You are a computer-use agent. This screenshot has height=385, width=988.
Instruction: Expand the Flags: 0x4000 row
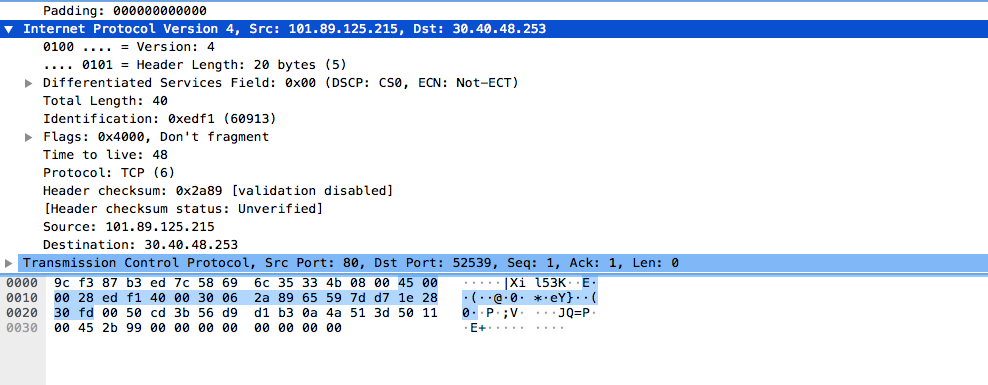(x=28, y=137)
